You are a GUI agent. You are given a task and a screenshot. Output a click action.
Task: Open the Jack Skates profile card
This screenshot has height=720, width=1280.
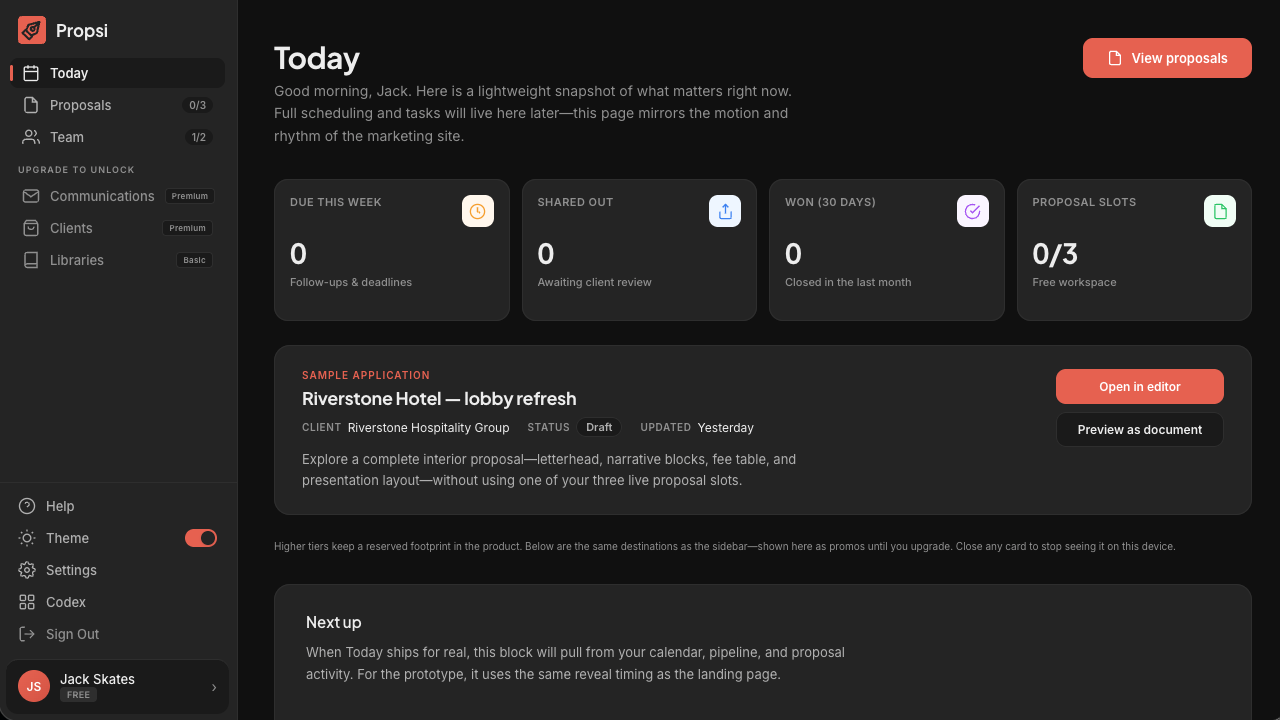point(117,687)
